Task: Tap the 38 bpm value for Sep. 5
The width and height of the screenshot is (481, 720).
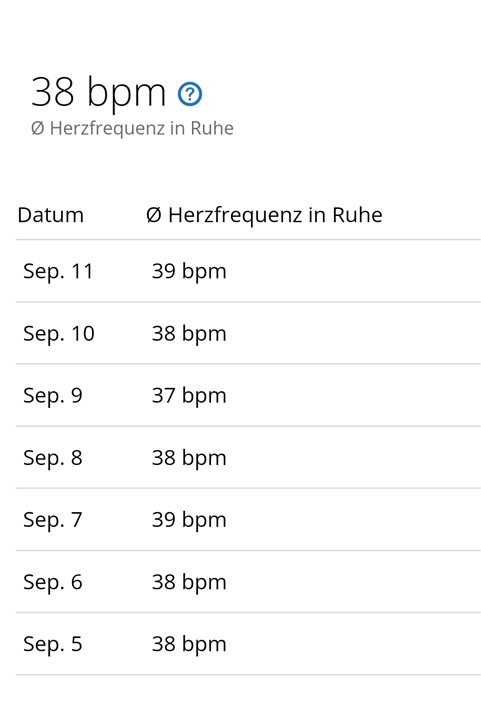Action: (x=189, y=645)
